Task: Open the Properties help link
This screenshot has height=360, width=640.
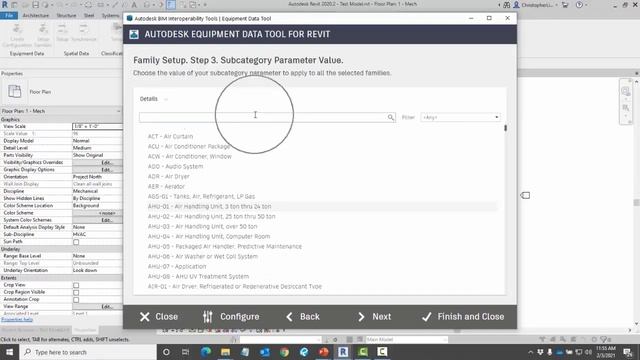Action: pyautogui.click(x=17, y=320)
